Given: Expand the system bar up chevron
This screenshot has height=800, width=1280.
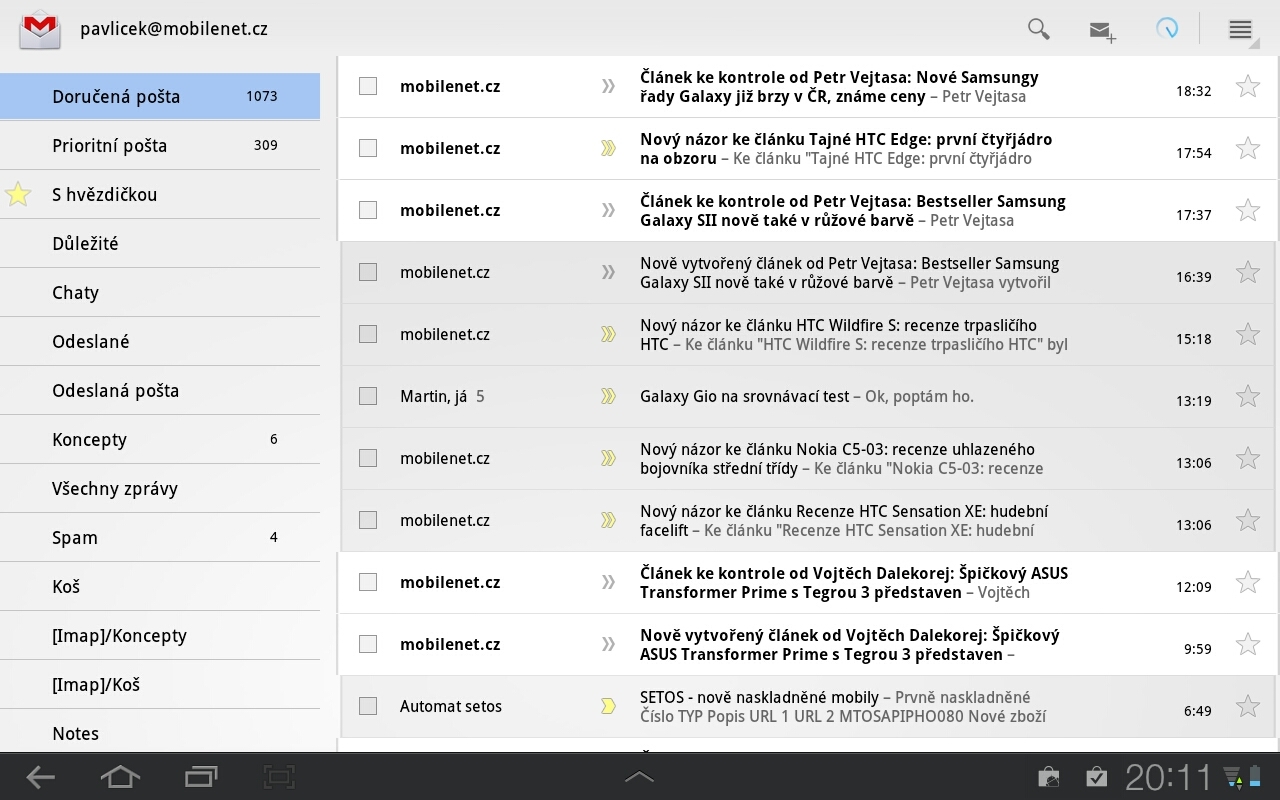Looking at the screenshot, I should coord(639,777).
